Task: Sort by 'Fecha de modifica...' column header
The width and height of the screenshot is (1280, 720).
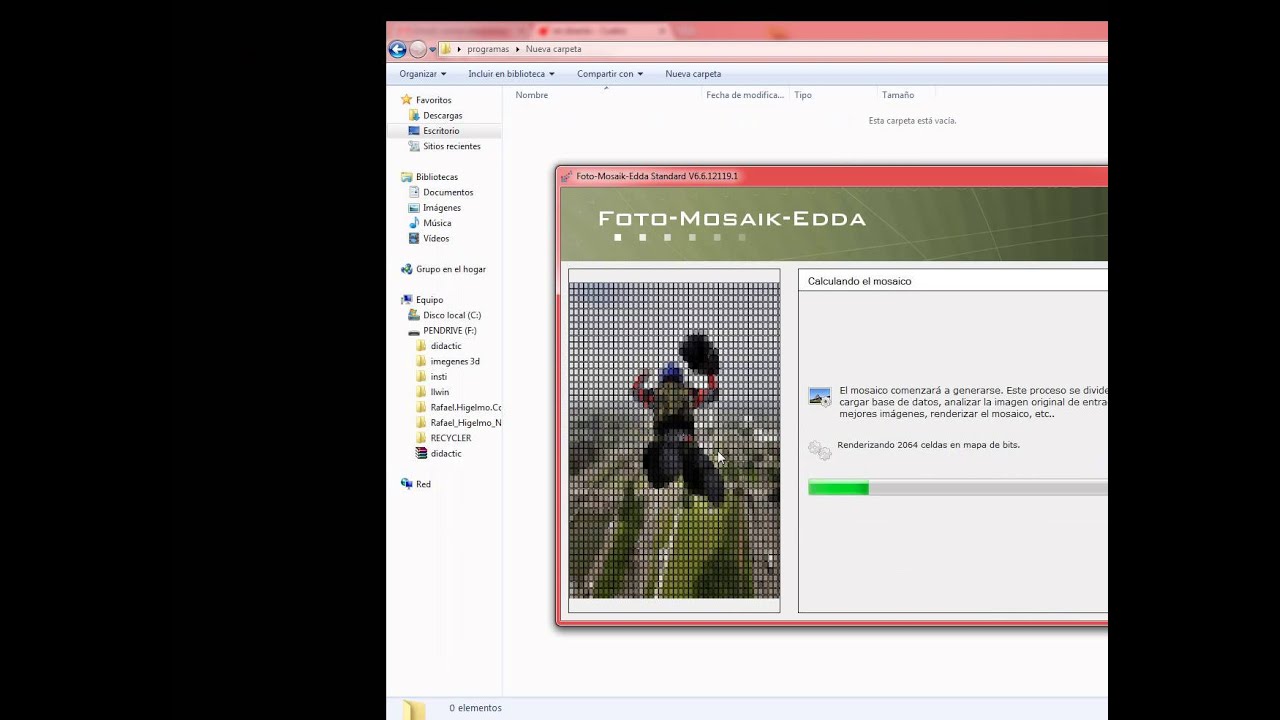Action: coord(745,95)
